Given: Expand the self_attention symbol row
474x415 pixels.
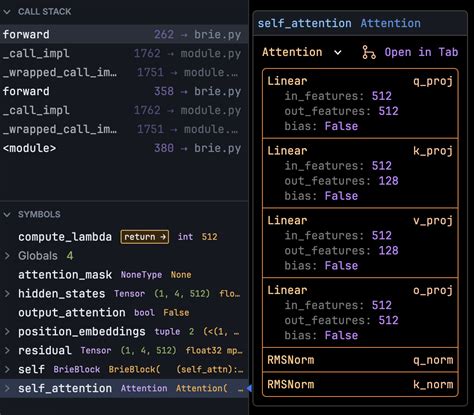Looking at the screenshot, I should 7,388.
